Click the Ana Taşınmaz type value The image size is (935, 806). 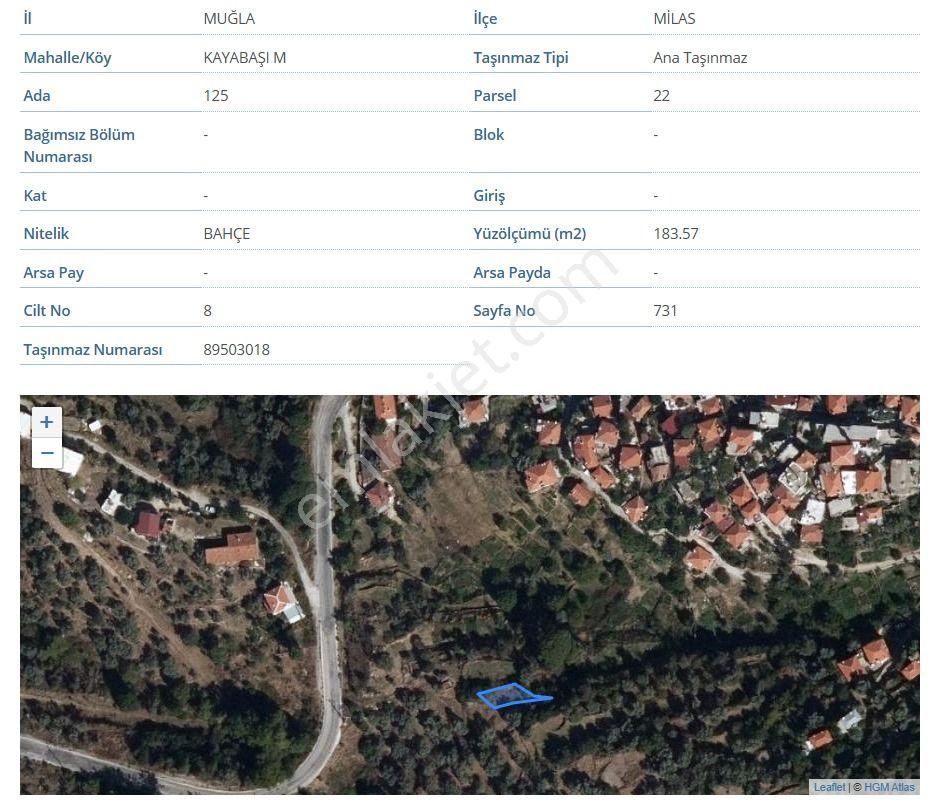(x=700, y=57)
